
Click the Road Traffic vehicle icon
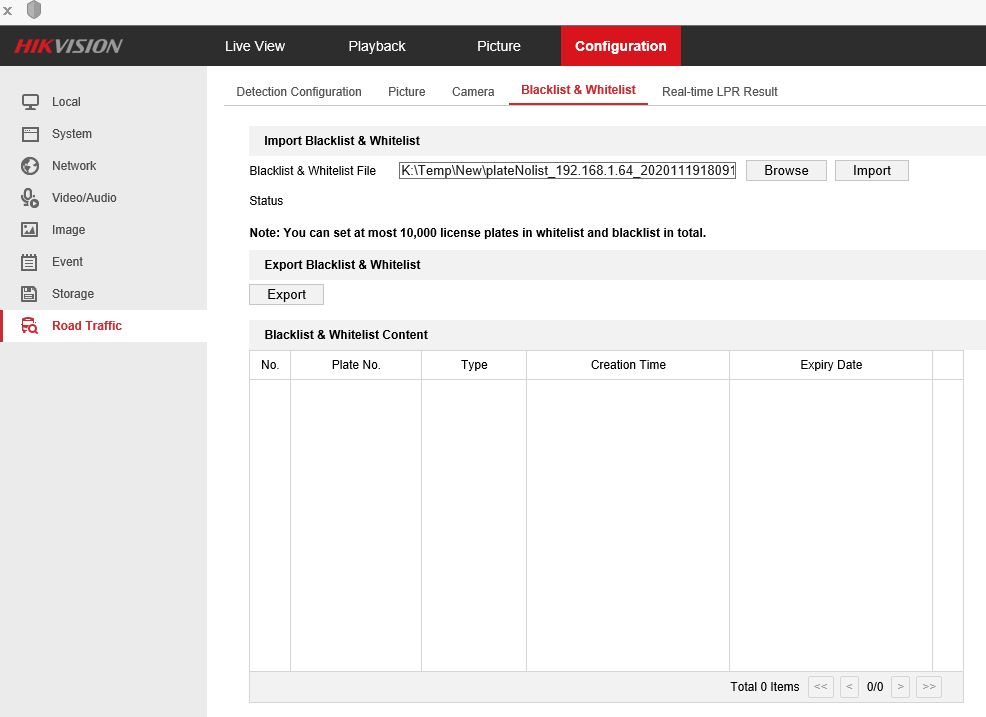30,326
